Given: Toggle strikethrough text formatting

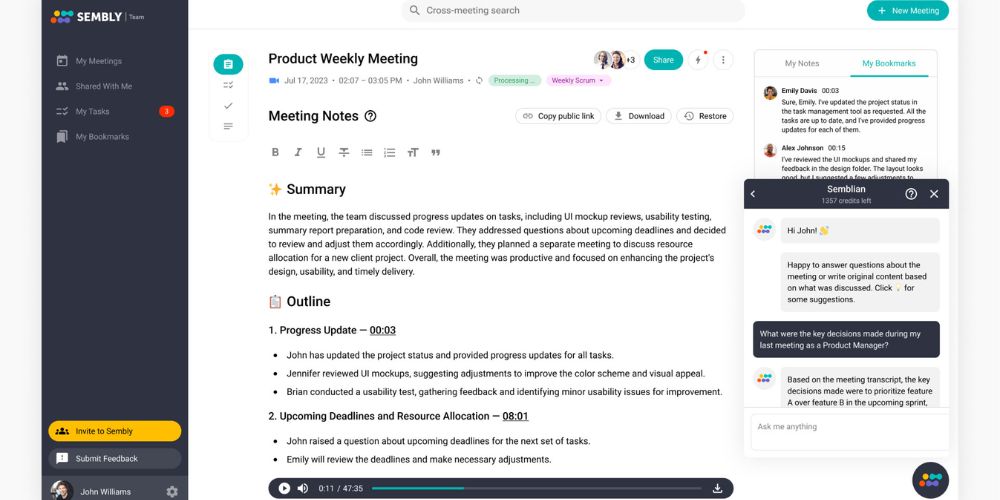Looking at the screenshot, I should [344, 152].
